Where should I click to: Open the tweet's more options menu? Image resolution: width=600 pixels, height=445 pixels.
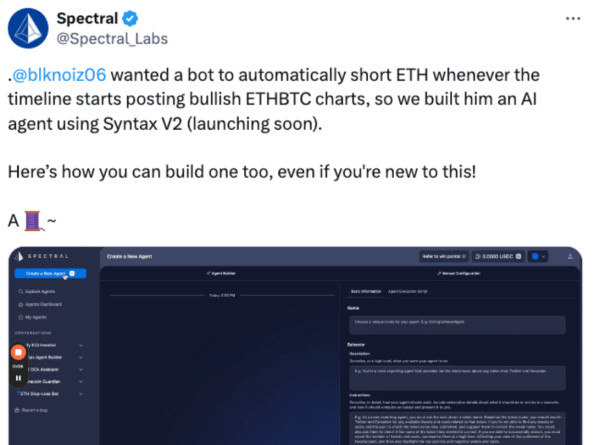tap(571, 19)
